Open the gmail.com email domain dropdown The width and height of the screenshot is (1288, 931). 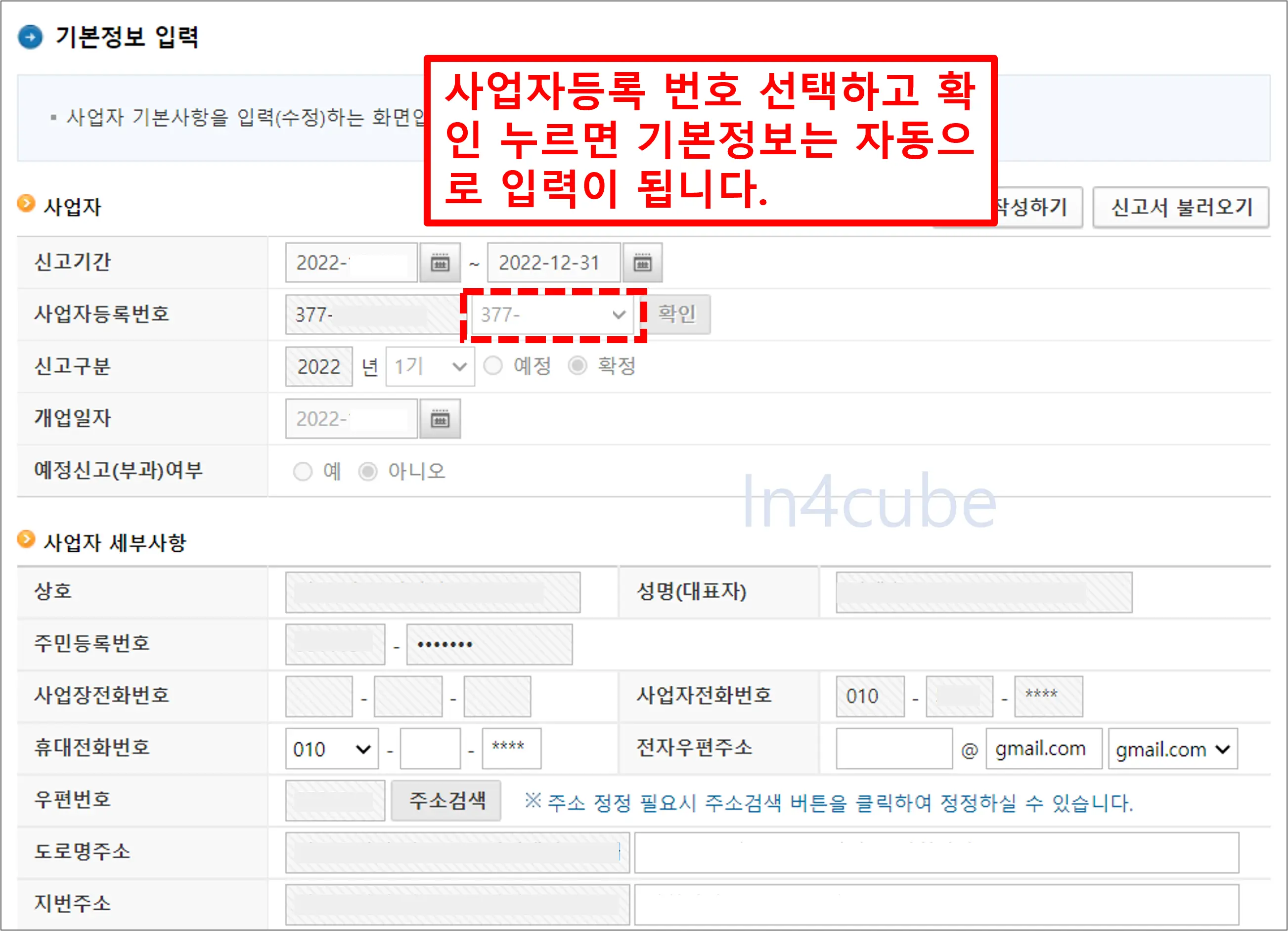coord(1173,749)
